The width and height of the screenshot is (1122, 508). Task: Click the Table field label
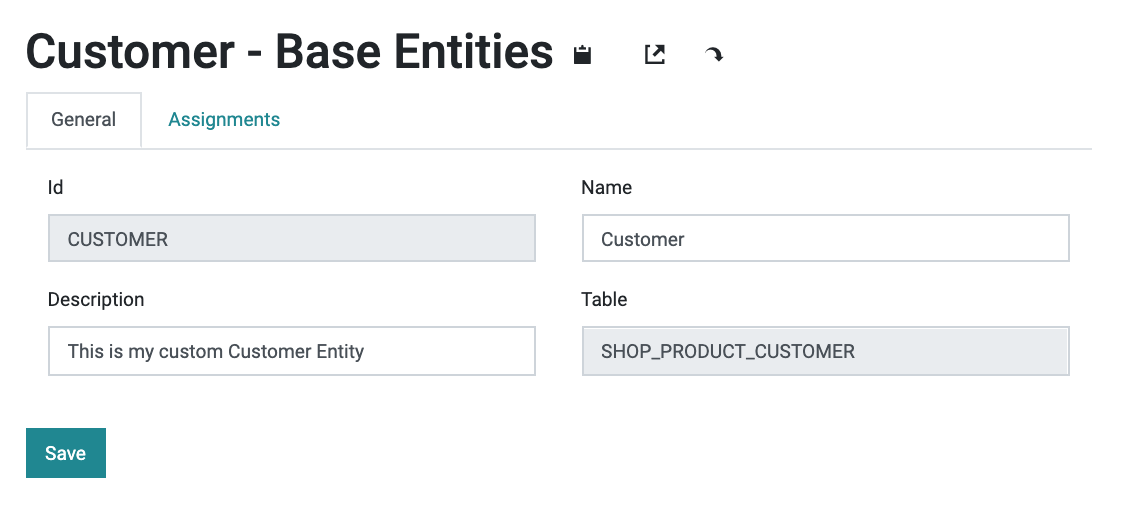(604, 299)
